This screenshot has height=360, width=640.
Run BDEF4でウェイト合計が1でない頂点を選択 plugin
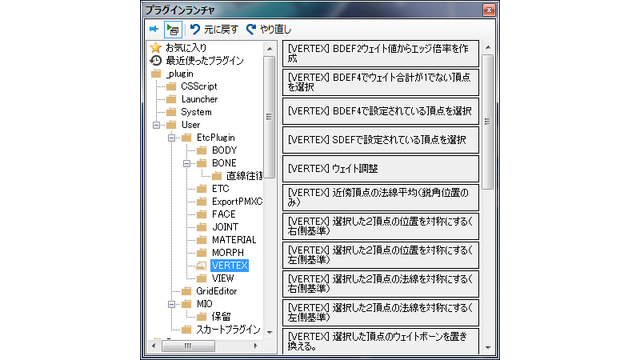pos(380,82)
